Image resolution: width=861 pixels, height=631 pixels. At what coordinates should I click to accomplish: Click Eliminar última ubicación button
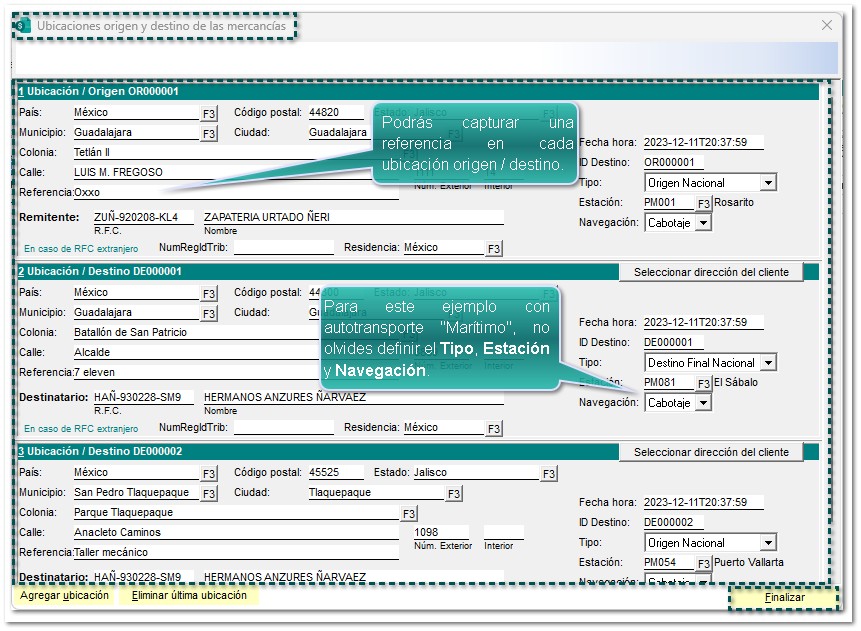[x=189, y=596]
